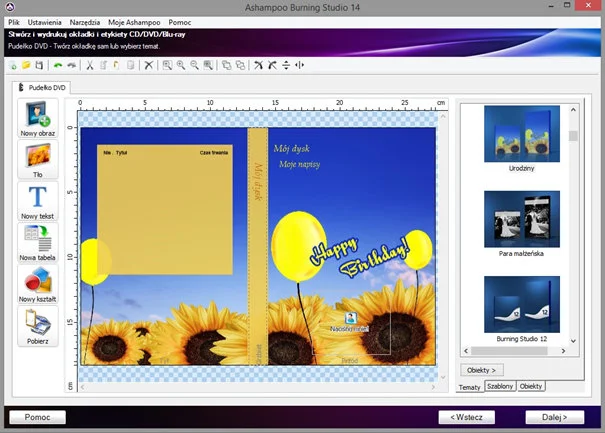Switch to the Obiekty tab
The width and height of the screenshot is (605, 433).
[531, 386]
